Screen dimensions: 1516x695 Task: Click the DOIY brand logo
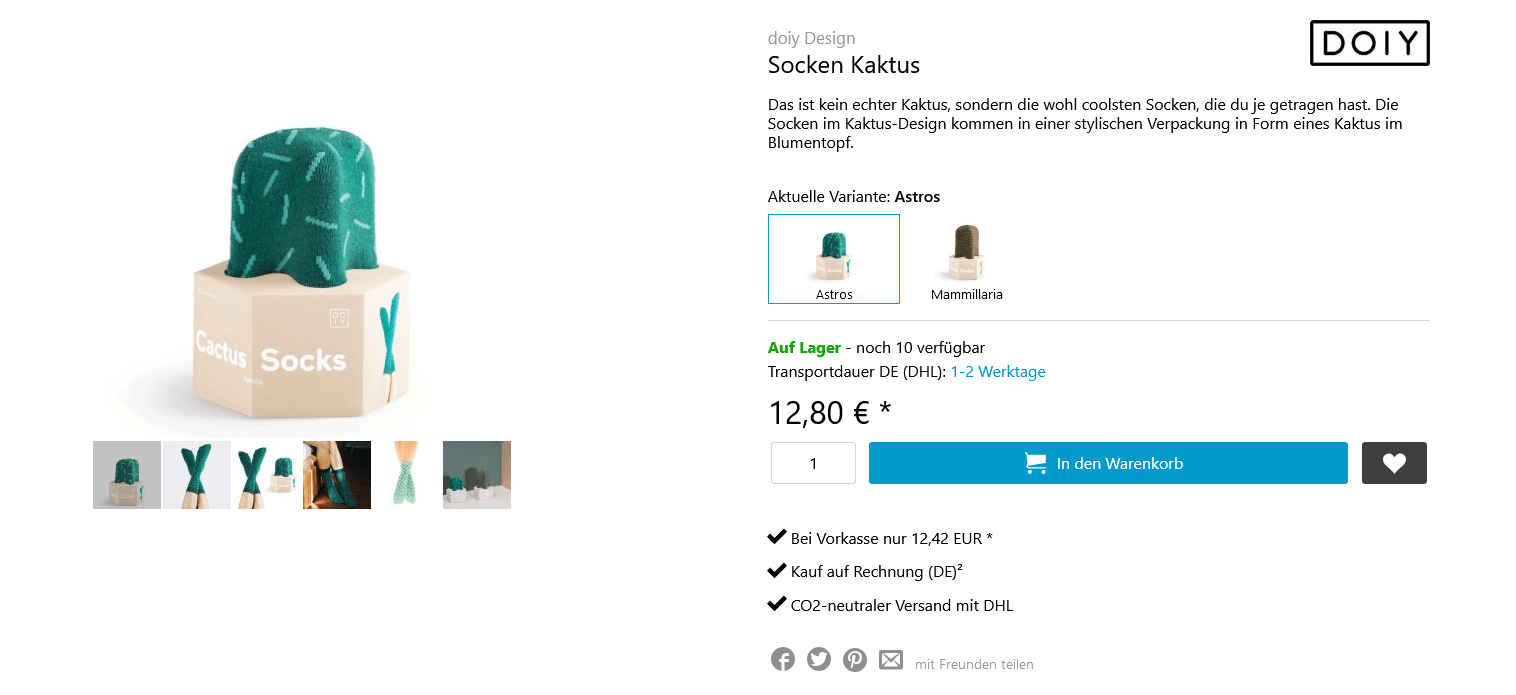tap(1369, 43)
